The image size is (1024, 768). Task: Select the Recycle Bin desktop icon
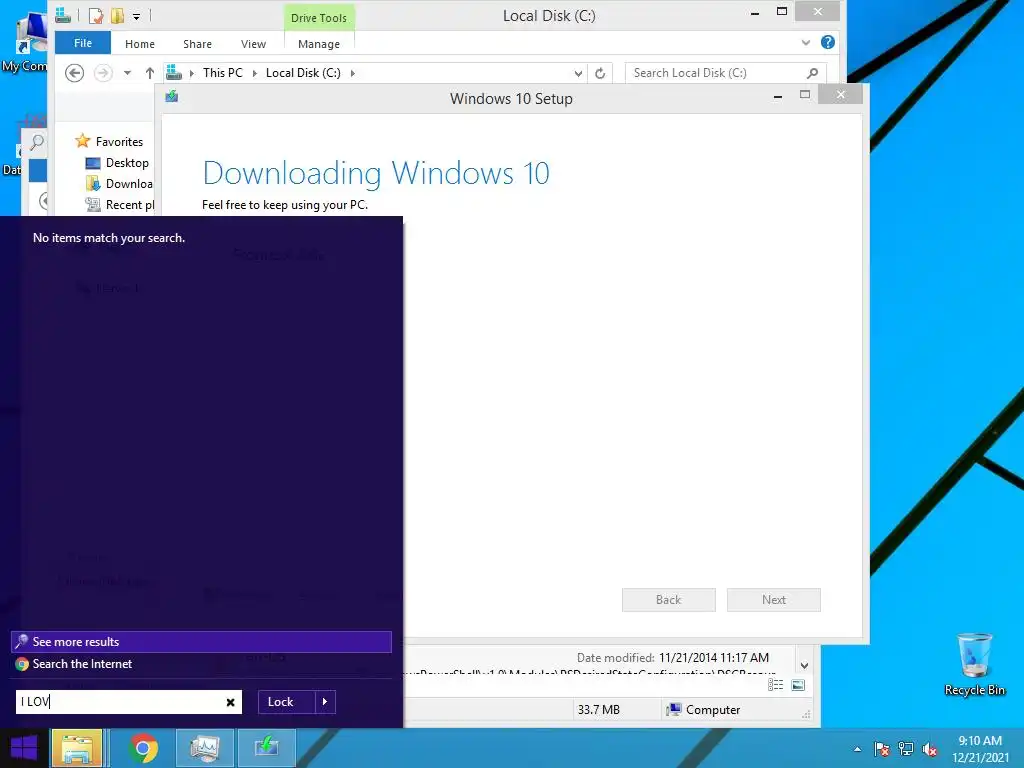(x=974, y=664)
